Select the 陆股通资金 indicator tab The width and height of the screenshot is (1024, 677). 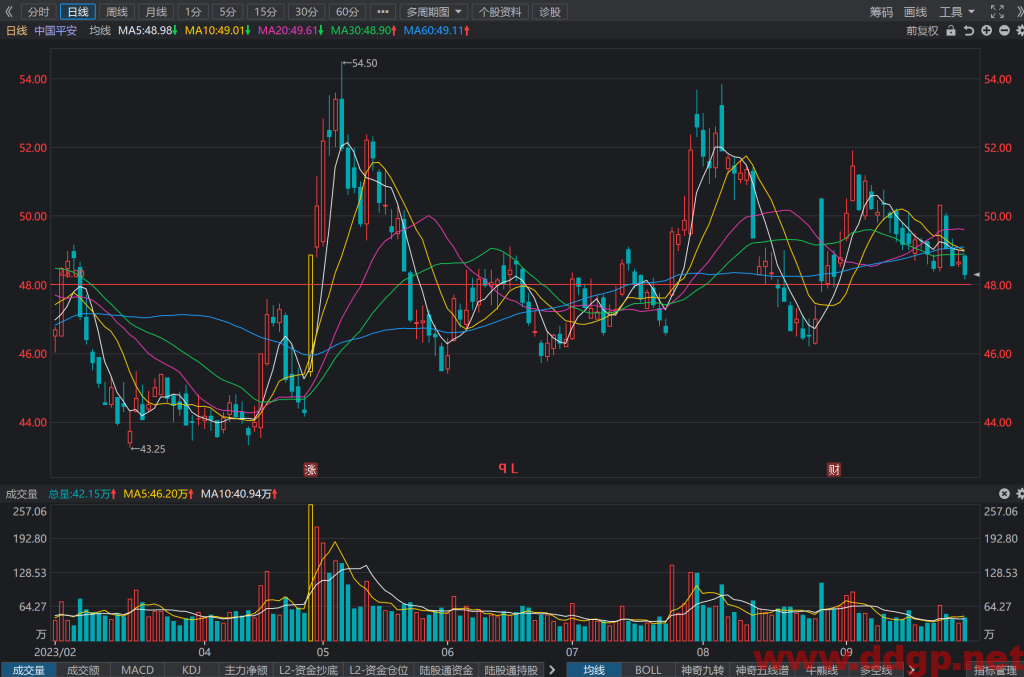point(446,670)
